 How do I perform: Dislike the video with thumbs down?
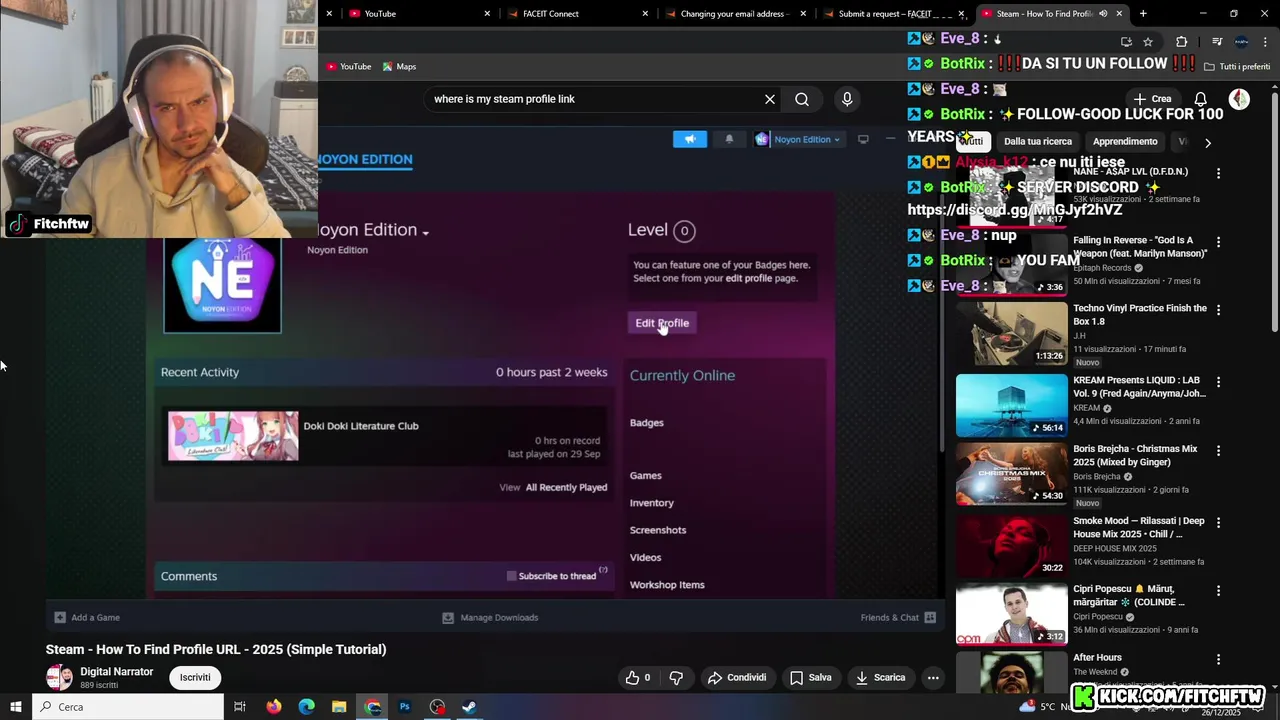click(x=676, y=677)
